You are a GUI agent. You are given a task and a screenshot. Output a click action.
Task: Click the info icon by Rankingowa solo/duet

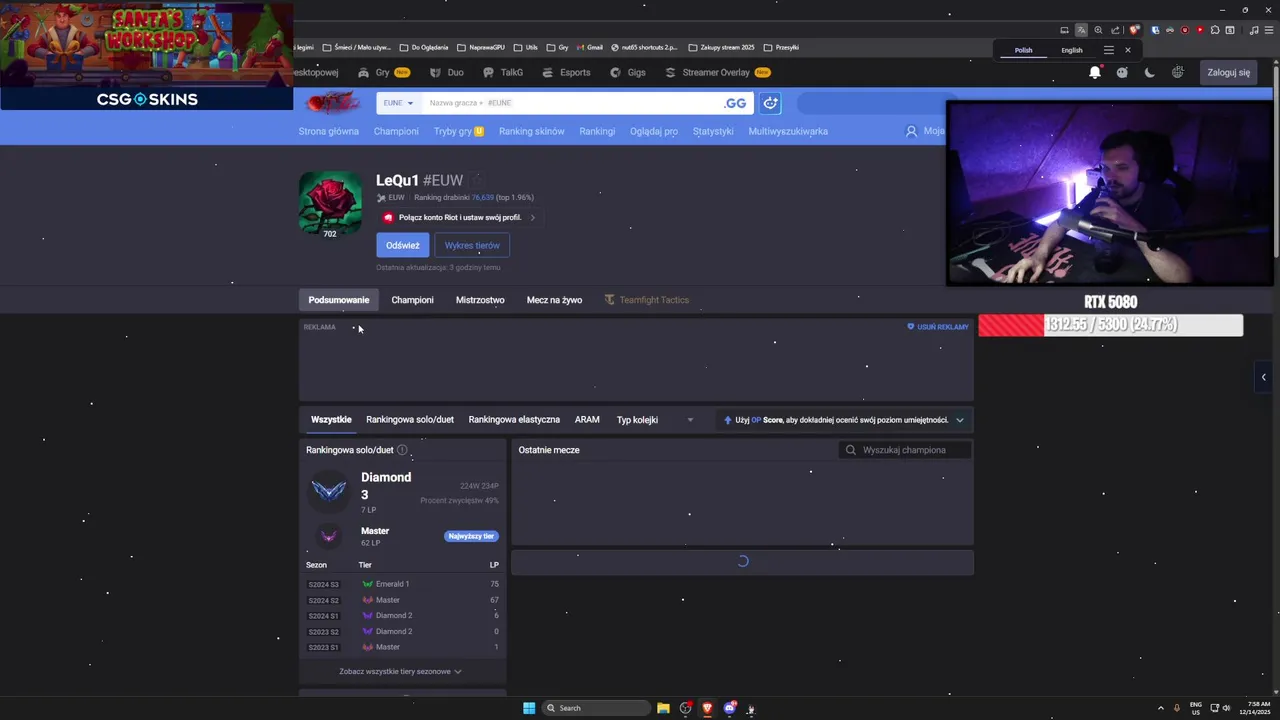402,450
